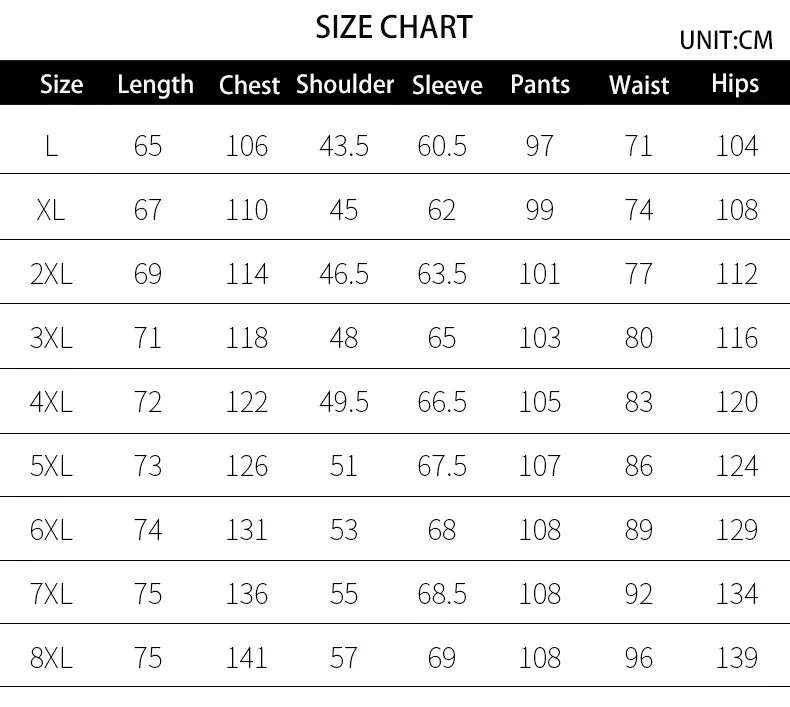Click the Pants column header
This screenshot has height=707, width=790.
click(x=540, y=85)
